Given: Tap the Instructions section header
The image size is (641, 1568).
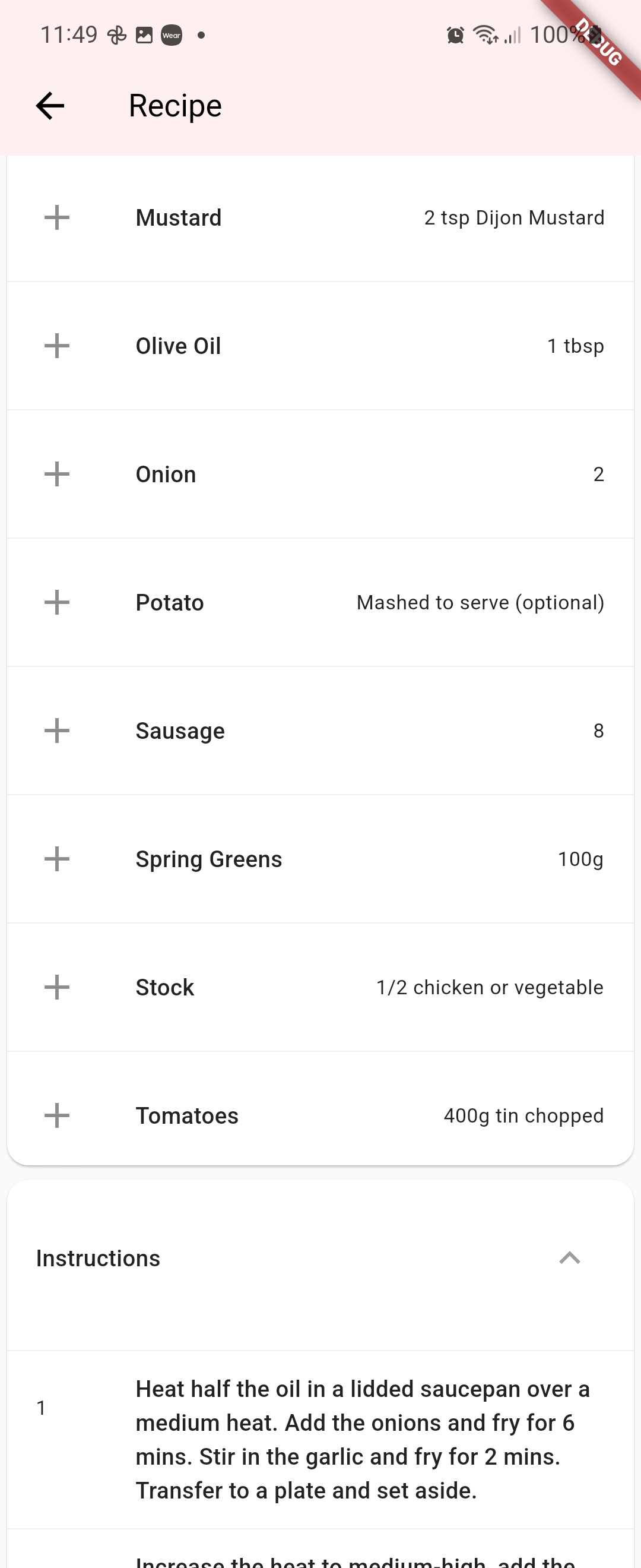Looking at the screenshot, I should point(98,1258).
